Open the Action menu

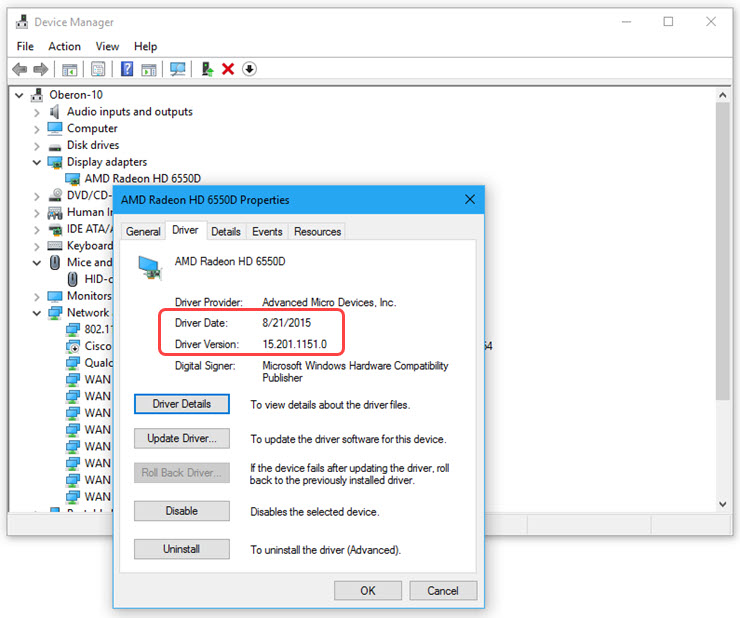(x=65, y=46)
